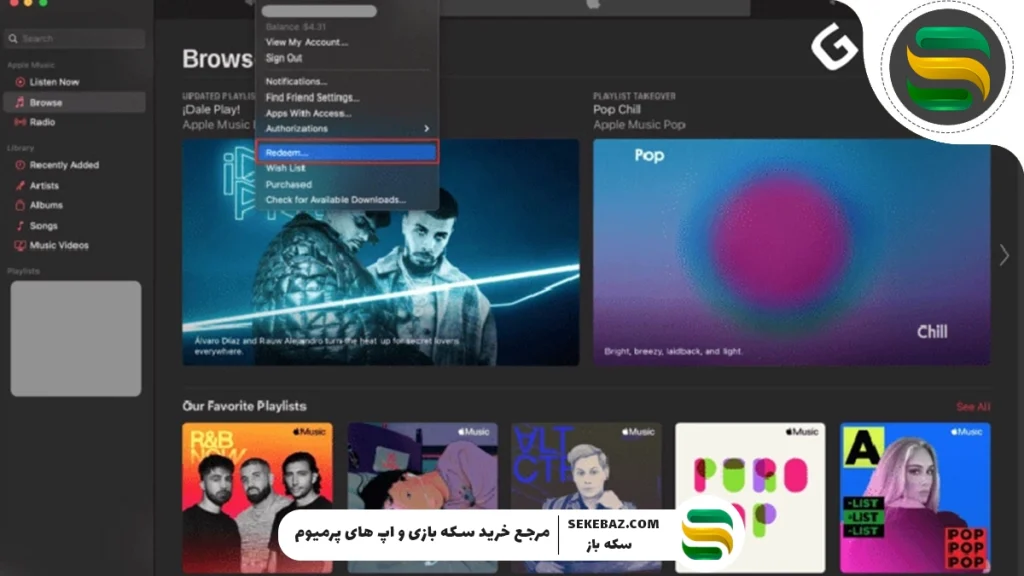Select the Browse music note icon
The height and width of the screenshot is (576, 1024).
tap(20, 102)
